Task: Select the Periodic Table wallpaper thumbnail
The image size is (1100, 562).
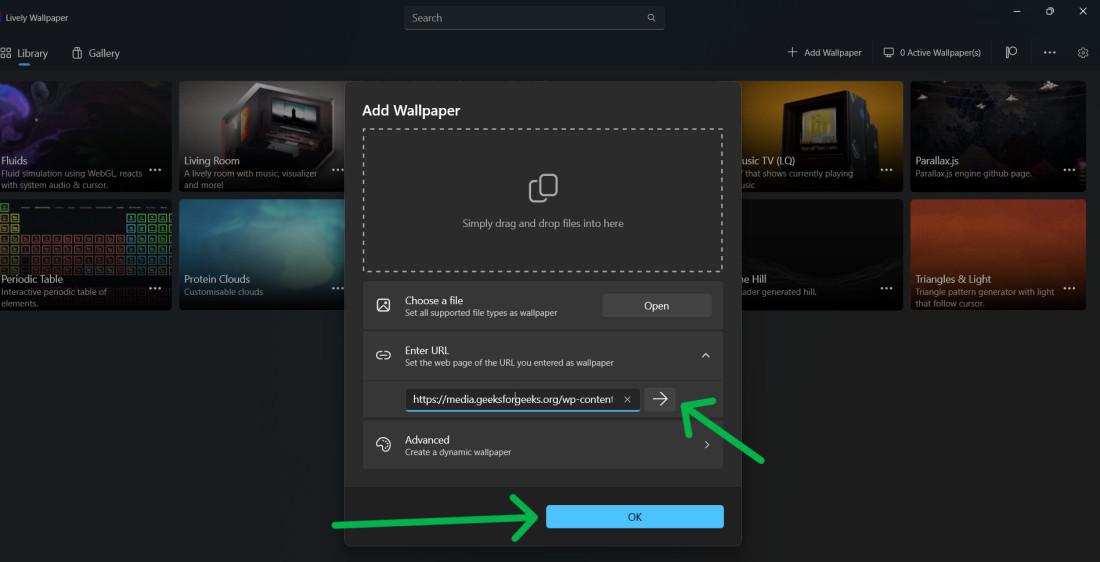Action: point(86,255)
